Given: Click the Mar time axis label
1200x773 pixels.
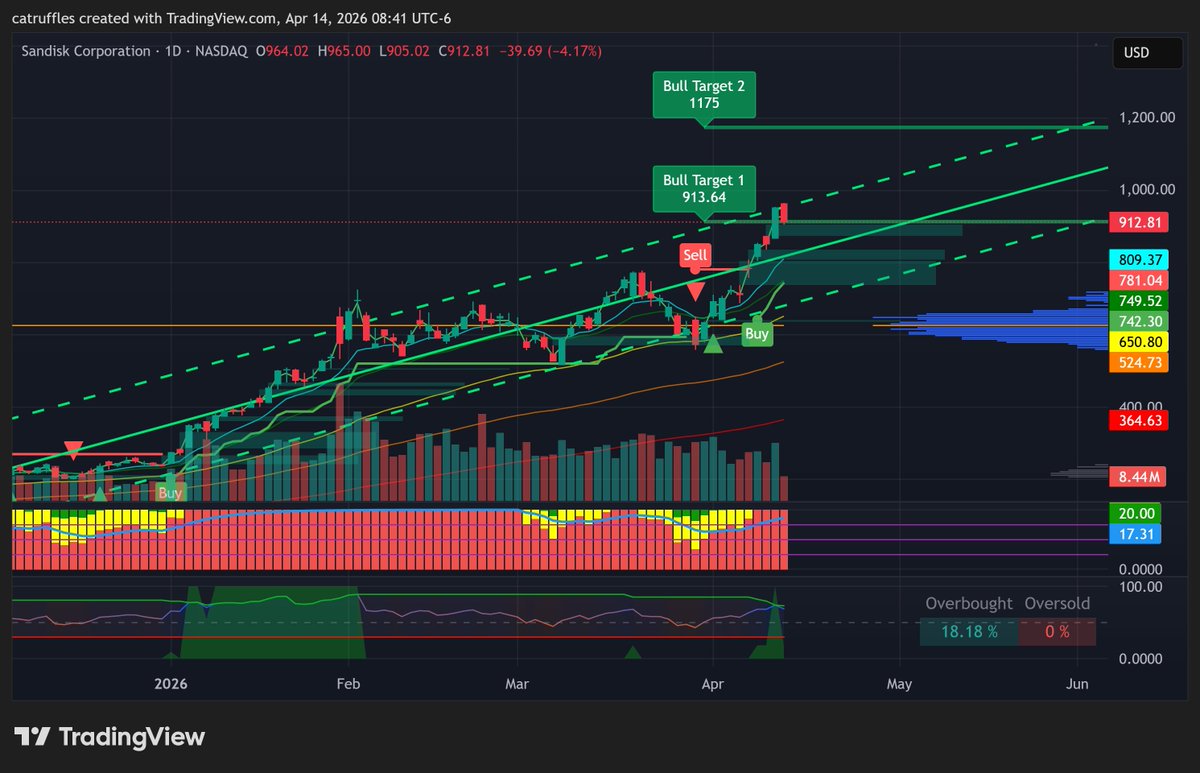Looking at the screenshot, I should coord(518,685).
